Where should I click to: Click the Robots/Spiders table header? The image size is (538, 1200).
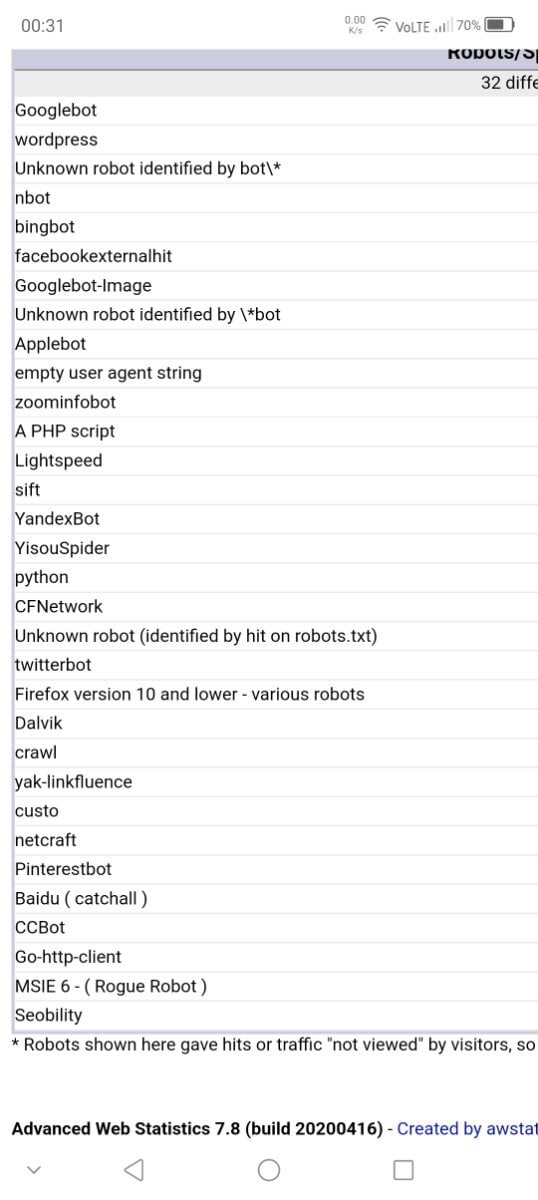click(x=492, y=54)
